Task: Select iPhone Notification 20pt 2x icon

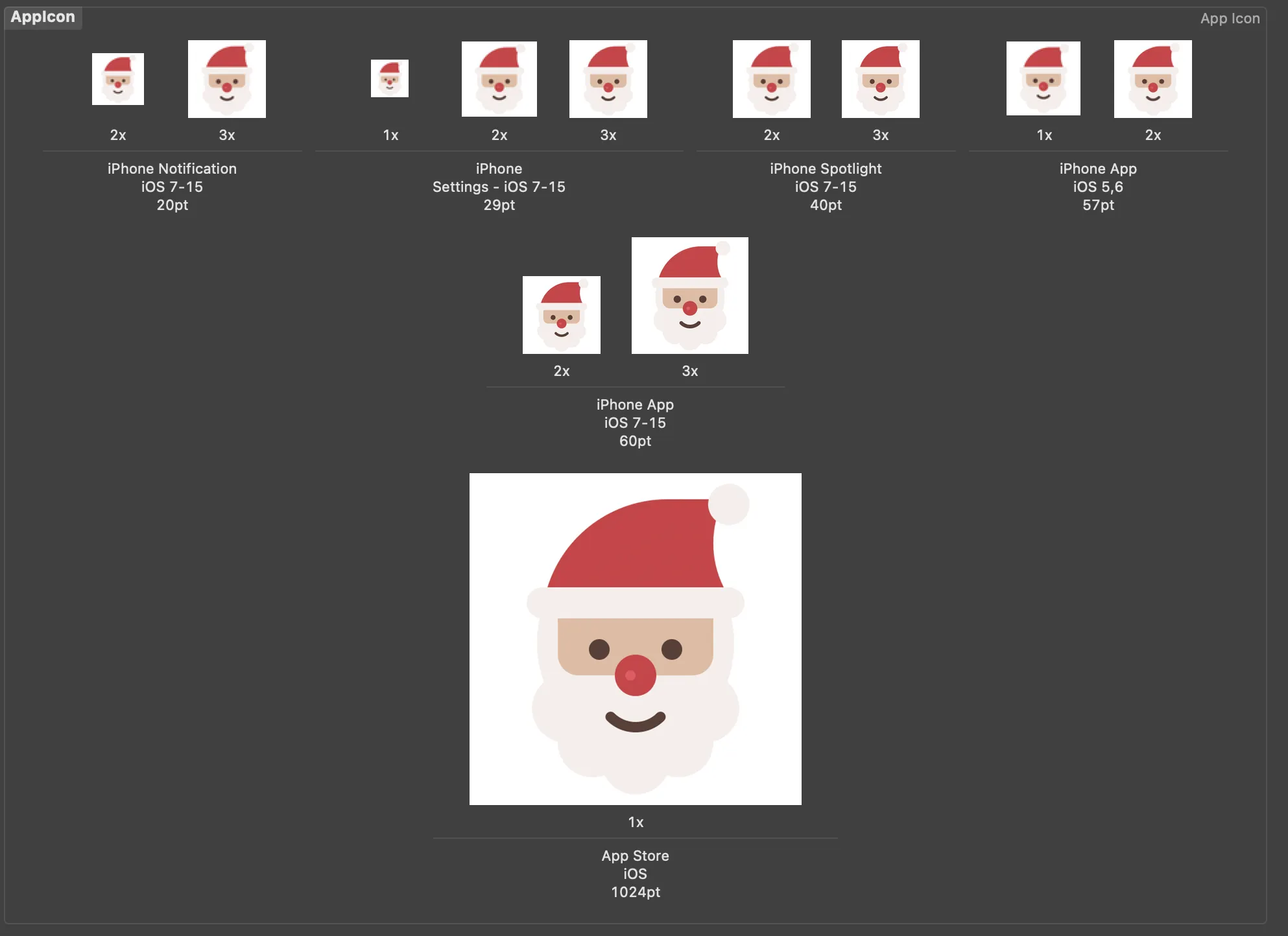Action: click(118, 79)
